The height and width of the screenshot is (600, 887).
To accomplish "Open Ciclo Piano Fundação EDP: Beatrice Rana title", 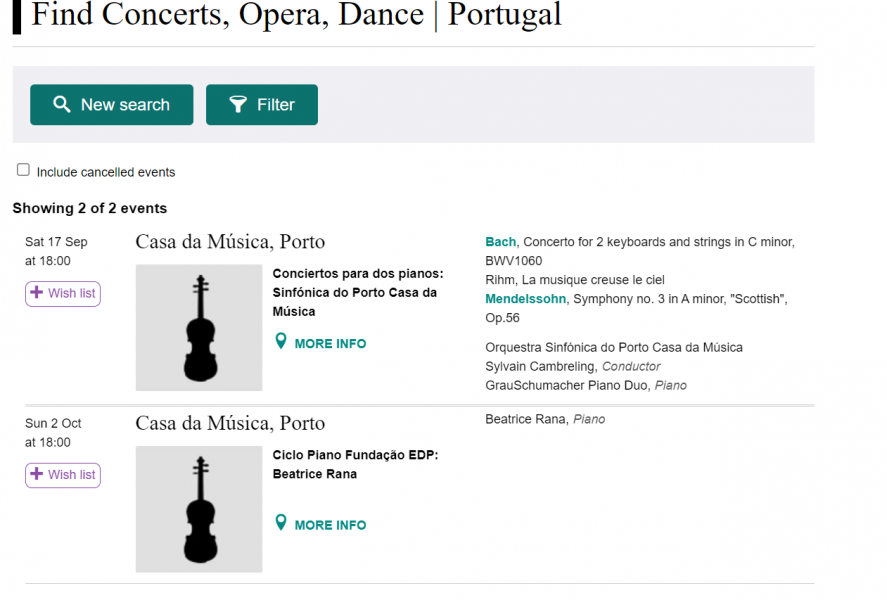I will (355, 465).
